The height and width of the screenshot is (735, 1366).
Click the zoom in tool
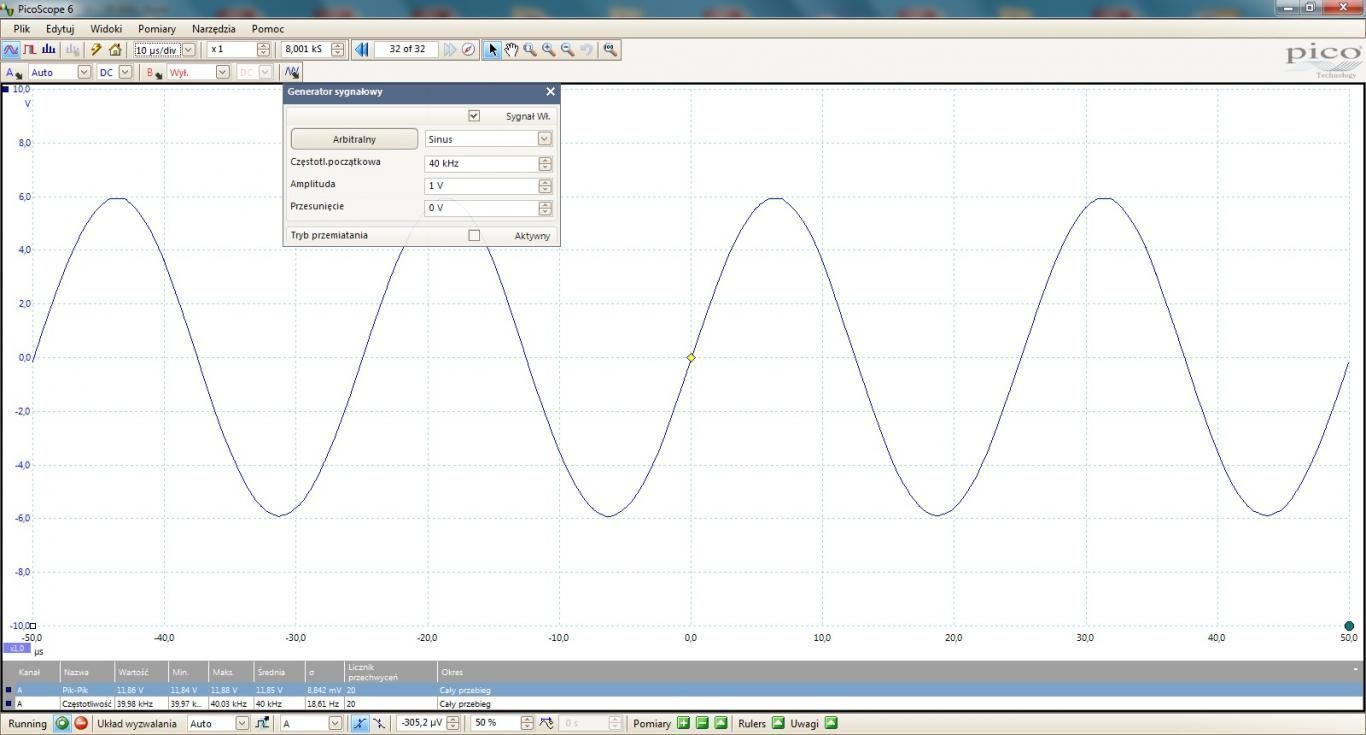point(549,49)
